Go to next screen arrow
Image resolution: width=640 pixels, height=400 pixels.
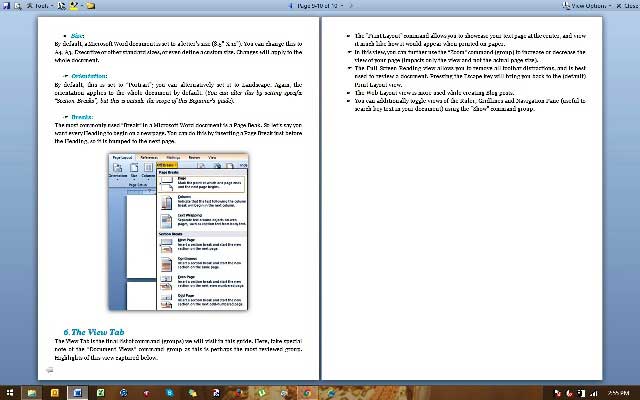point(351,6)
